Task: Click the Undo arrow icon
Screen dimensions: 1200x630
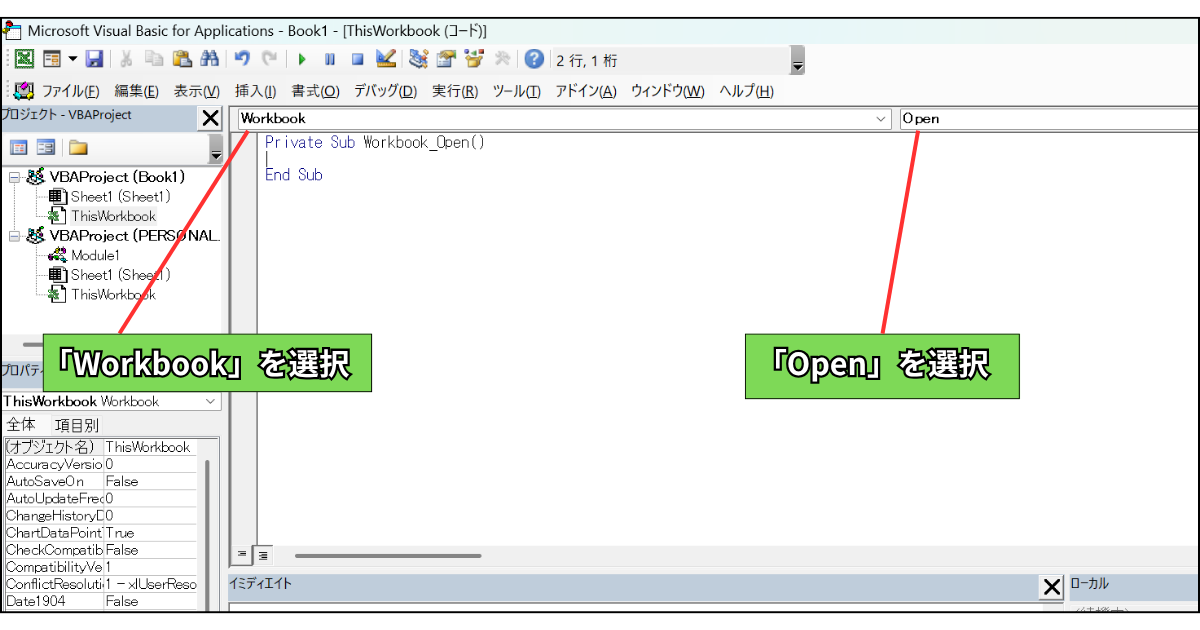Action: [243, 59]
